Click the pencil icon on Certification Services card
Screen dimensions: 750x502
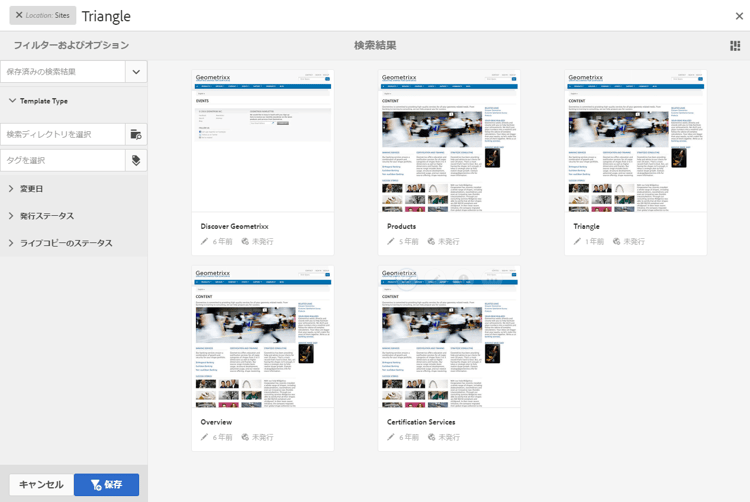click(x=391, y=437)
